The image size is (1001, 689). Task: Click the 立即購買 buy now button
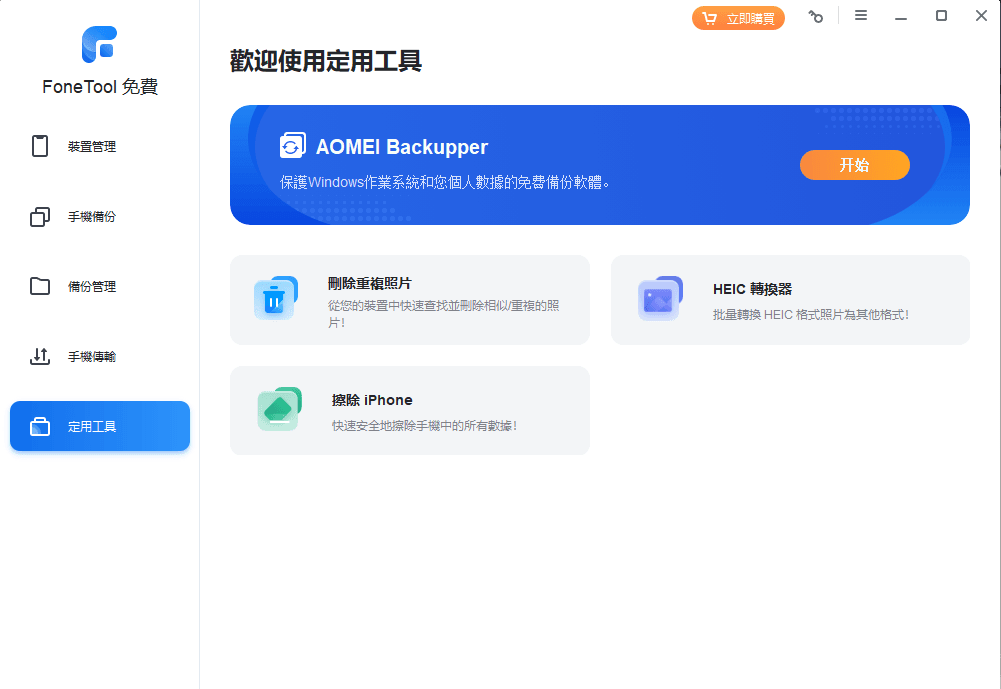tap(738, 19)
